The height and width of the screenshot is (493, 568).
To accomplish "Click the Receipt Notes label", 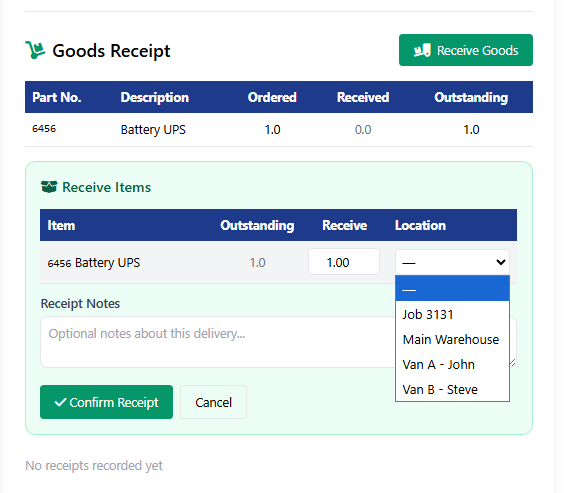I will point(80,303).
